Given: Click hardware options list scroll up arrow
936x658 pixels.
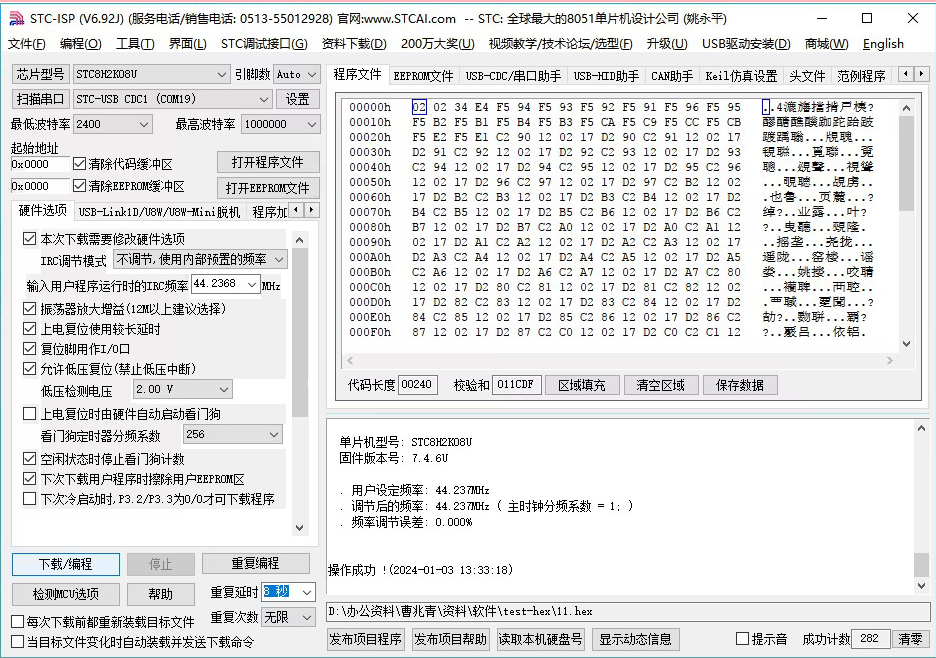Looking at the screenshot, I should tap(300, 240).
